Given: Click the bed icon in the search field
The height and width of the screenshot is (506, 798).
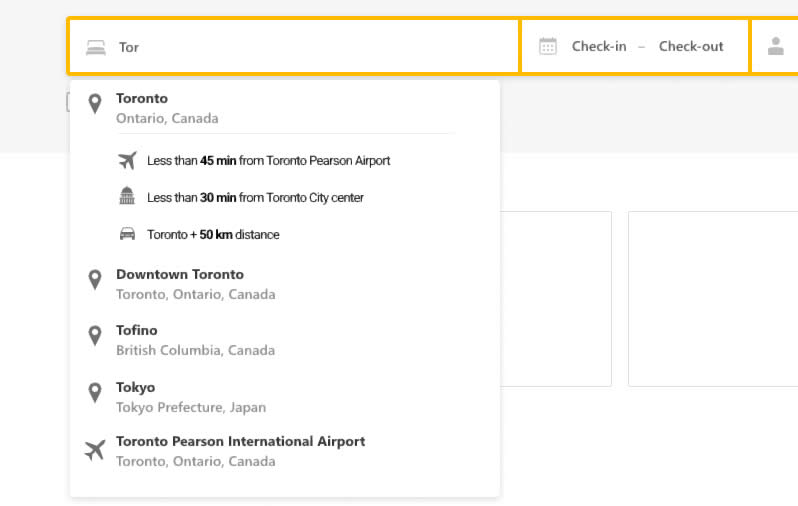Looking at the screenshot, I should [x=95, y=47].
